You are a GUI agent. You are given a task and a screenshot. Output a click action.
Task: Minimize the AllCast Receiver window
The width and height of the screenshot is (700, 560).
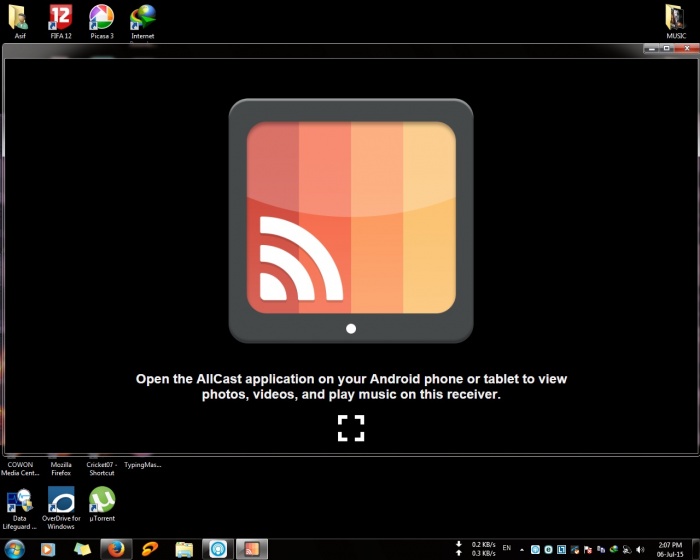(652, 48)
